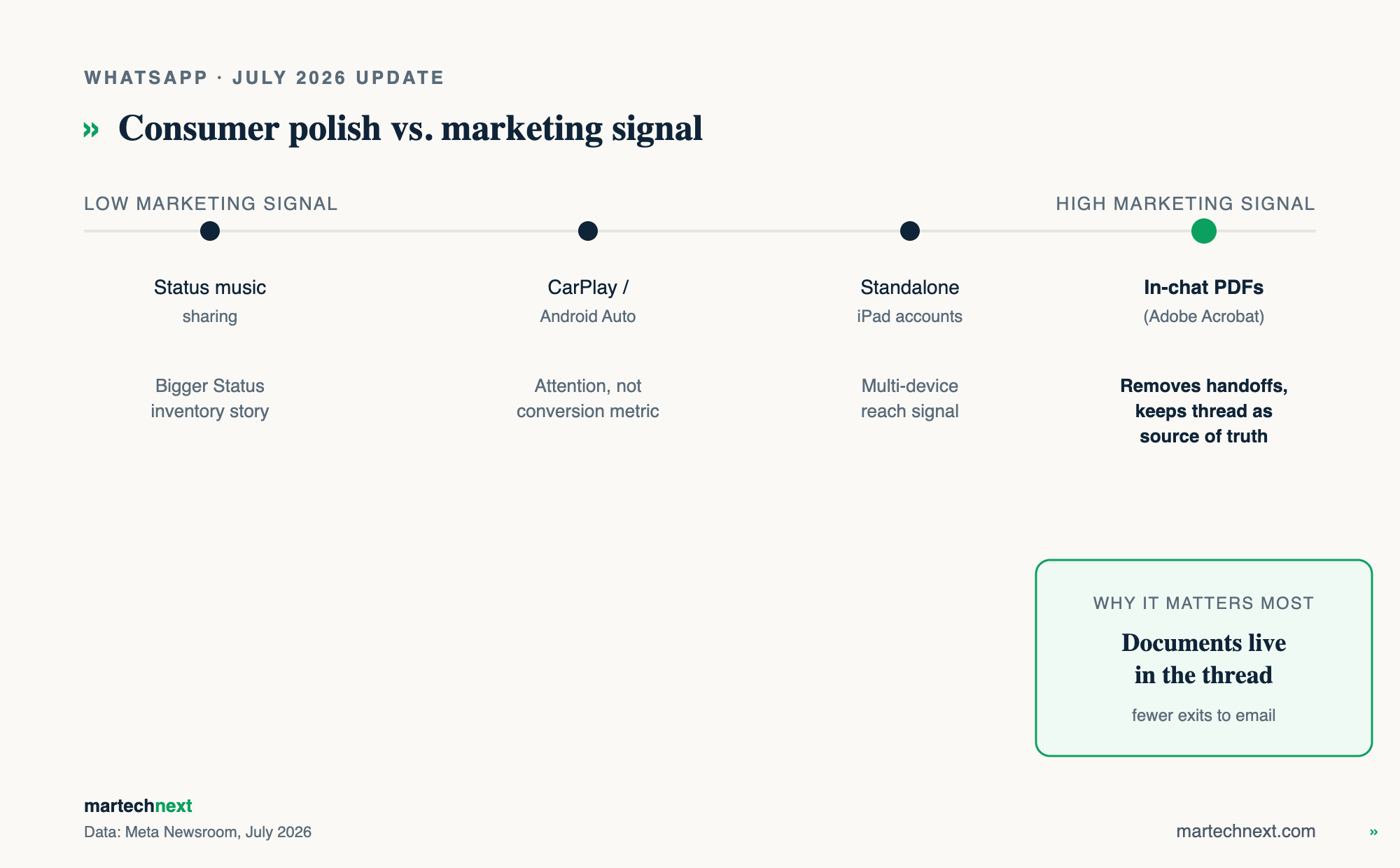The width and height of the screenshot is (1400, 868).
Task: Click the Documents live in the thread headline
Action: (1204, 659)
